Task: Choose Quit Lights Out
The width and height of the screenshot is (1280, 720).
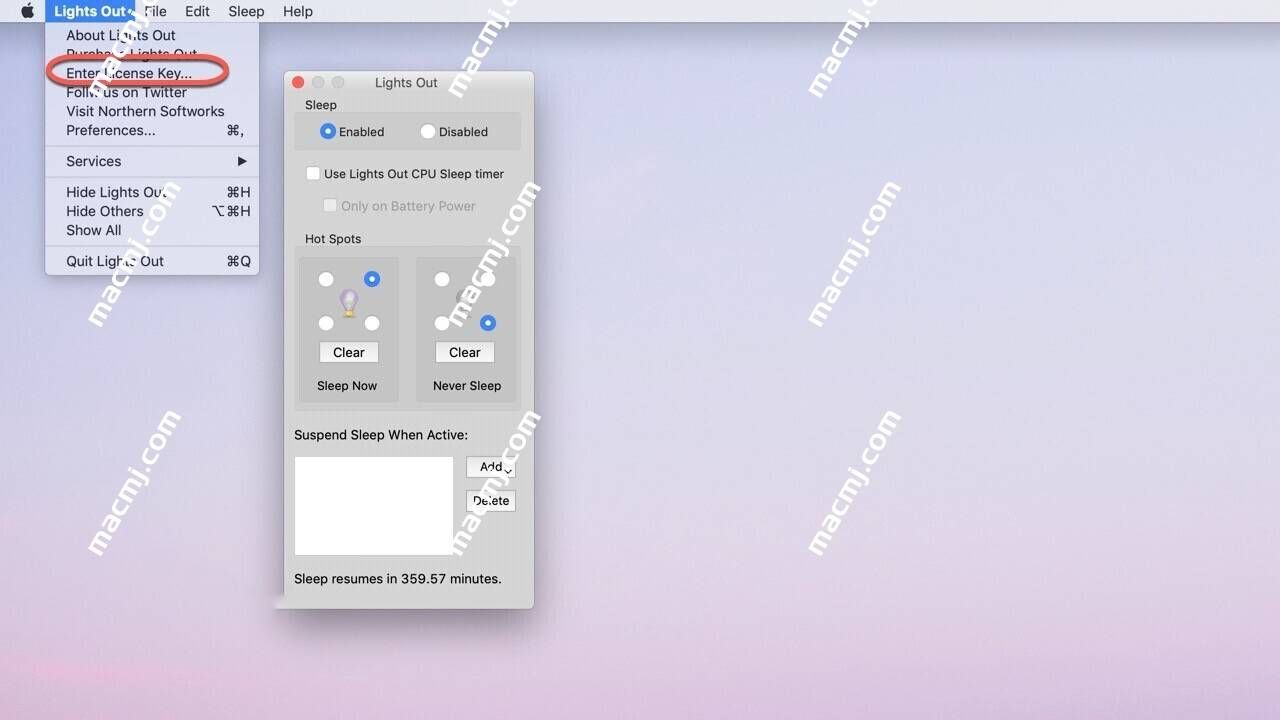Action: tap(152, 261)
